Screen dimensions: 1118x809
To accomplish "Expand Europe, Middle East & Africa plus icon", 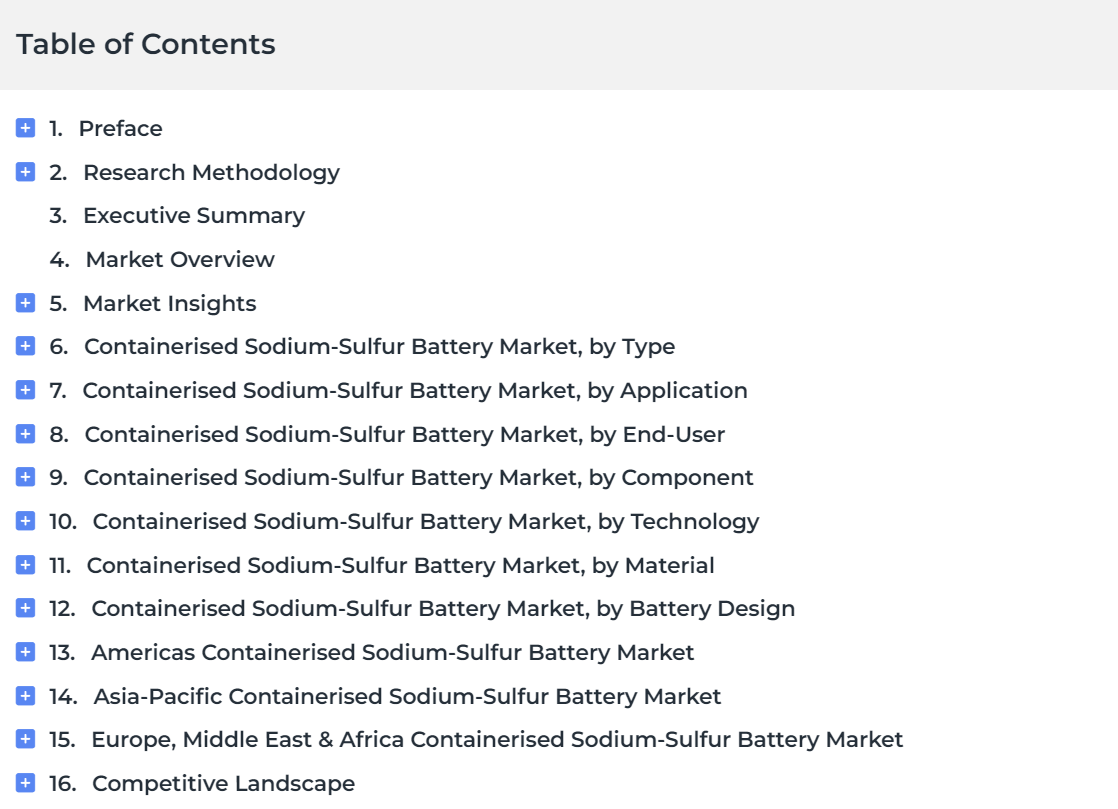I will point(25,739).
